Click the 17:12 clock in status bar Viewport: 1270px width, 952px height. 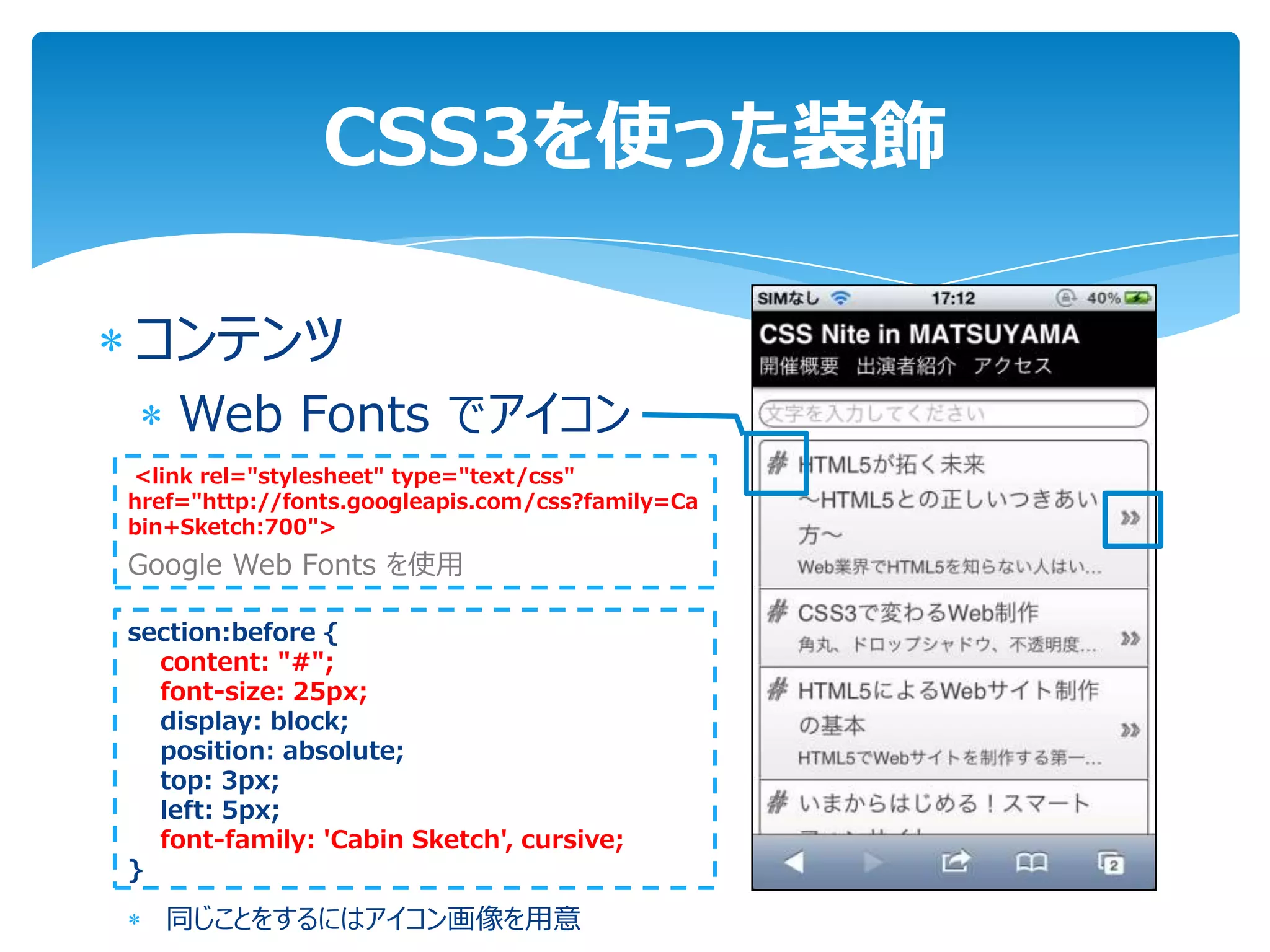[x=953, y=299]
